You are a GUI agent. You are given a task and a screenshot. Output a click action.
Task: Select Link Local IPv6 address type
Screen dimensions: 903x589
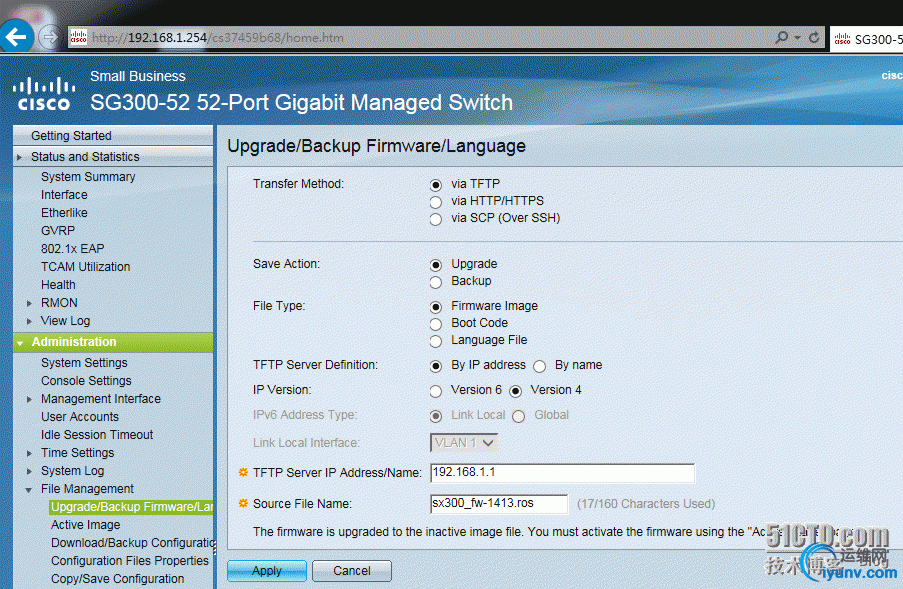click(436, 416)
